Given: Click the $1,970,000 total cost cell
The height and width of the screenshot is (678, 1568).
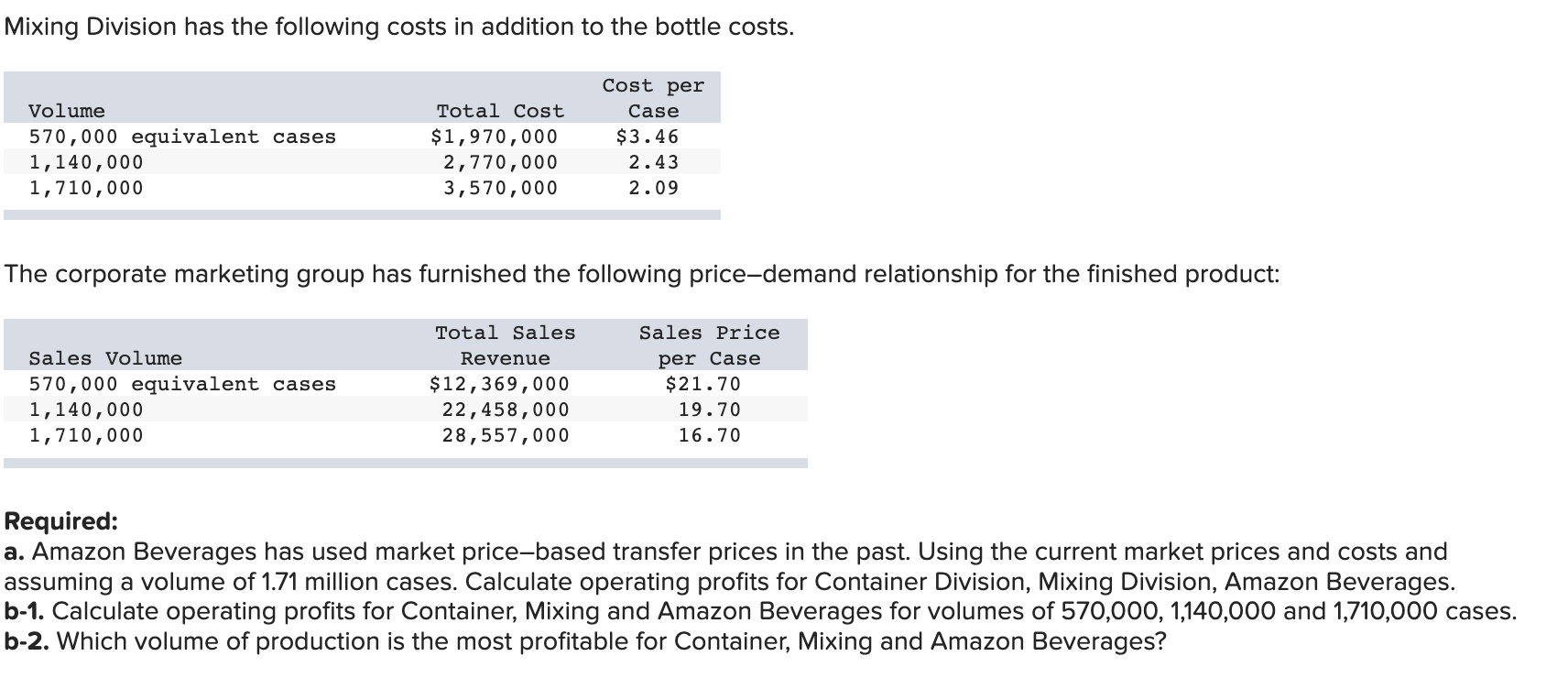Looking at the screenshot, I should pyautogui.click(x=494, y=137).
